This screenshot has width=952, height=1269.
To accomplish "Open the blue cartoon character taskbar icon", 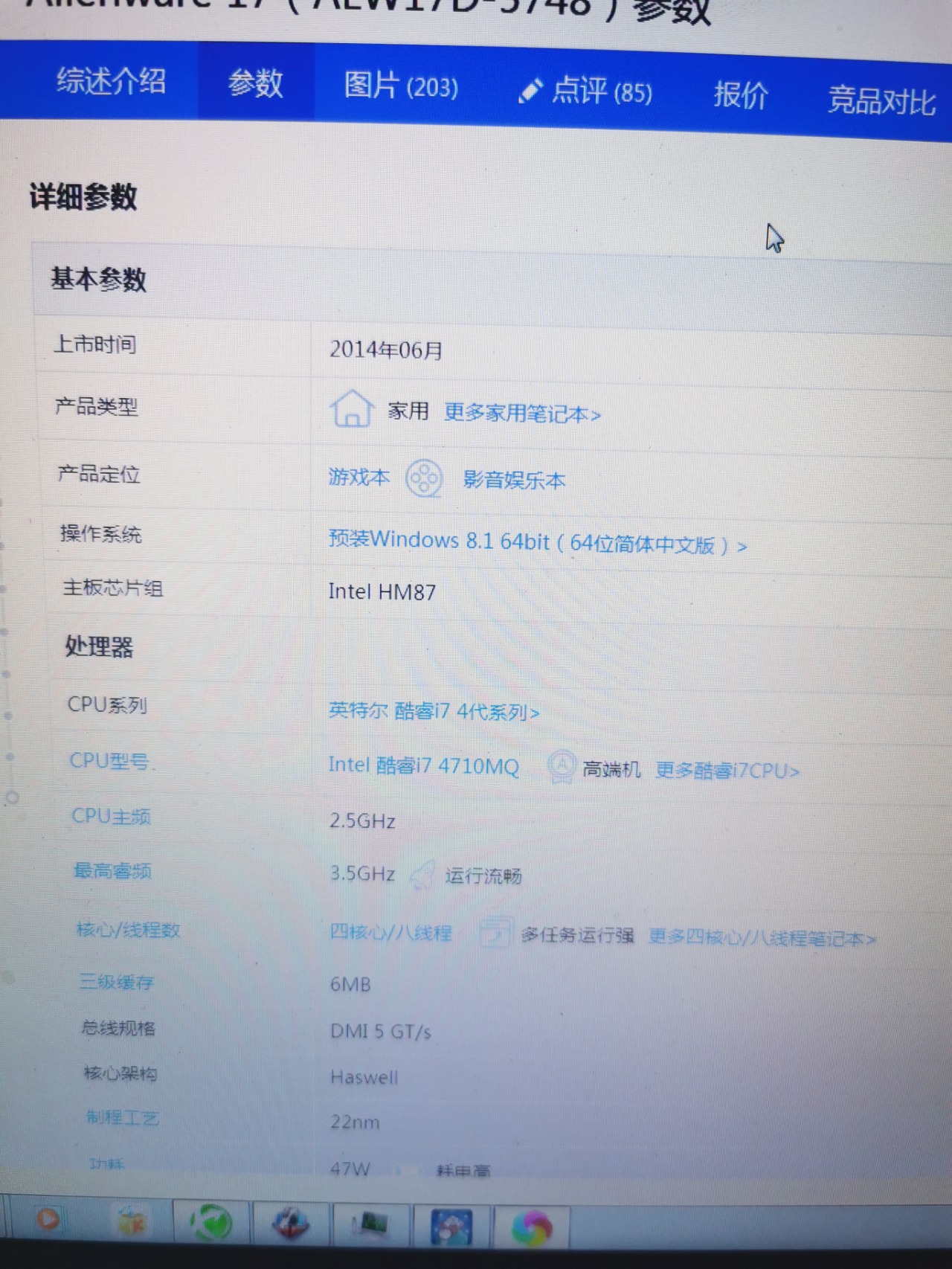I will pos(452,1226).
